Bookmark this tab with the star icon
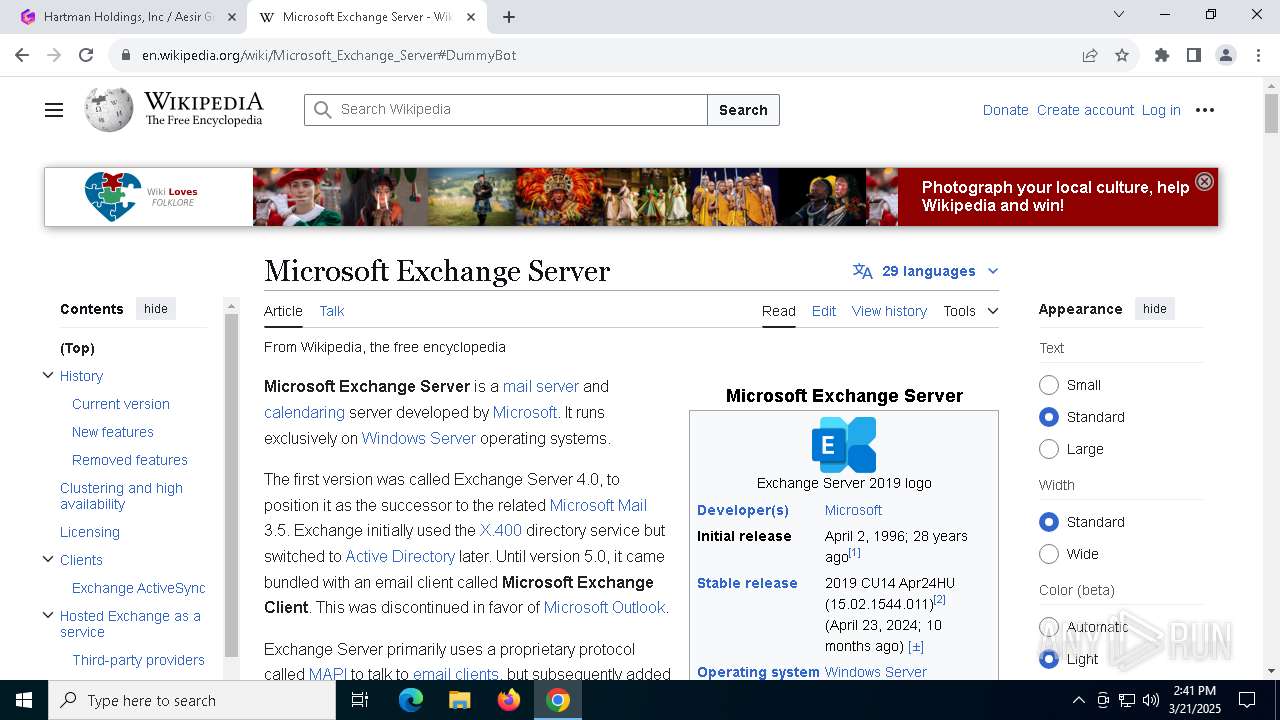Viewport: 1280px width, 720px height. [1122, 55]
